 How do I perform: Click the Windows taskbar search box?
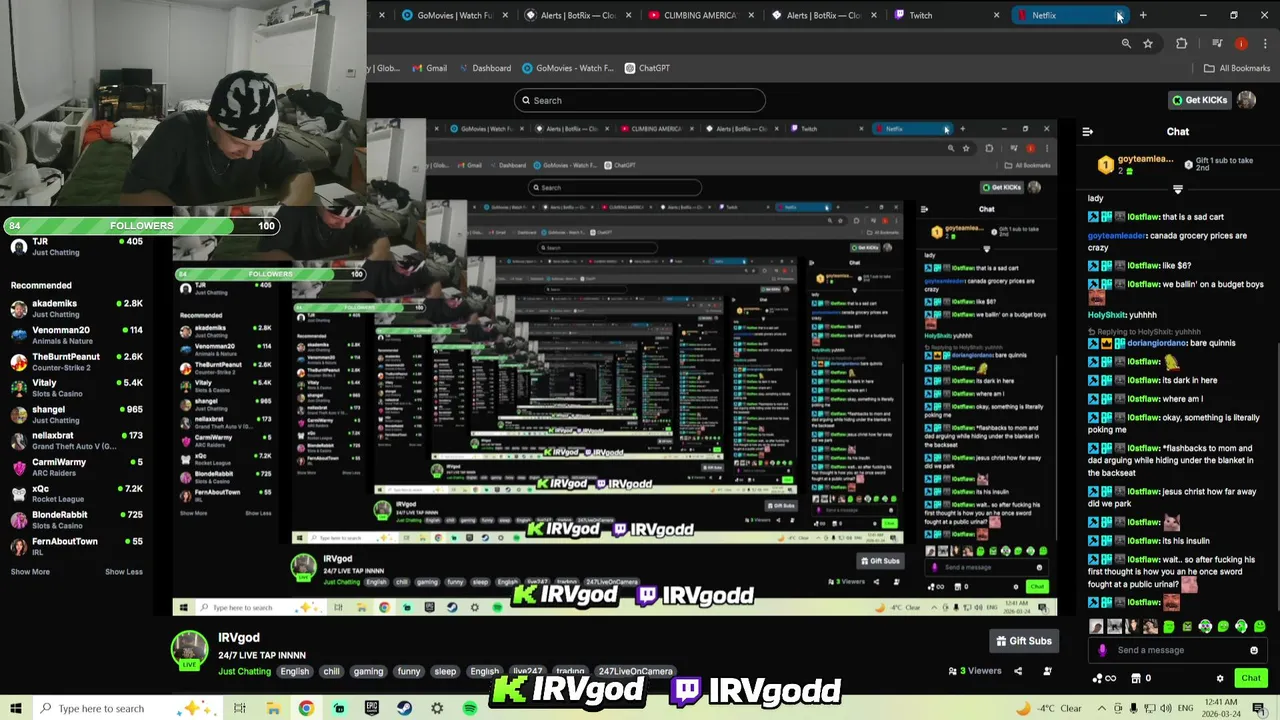130,708
